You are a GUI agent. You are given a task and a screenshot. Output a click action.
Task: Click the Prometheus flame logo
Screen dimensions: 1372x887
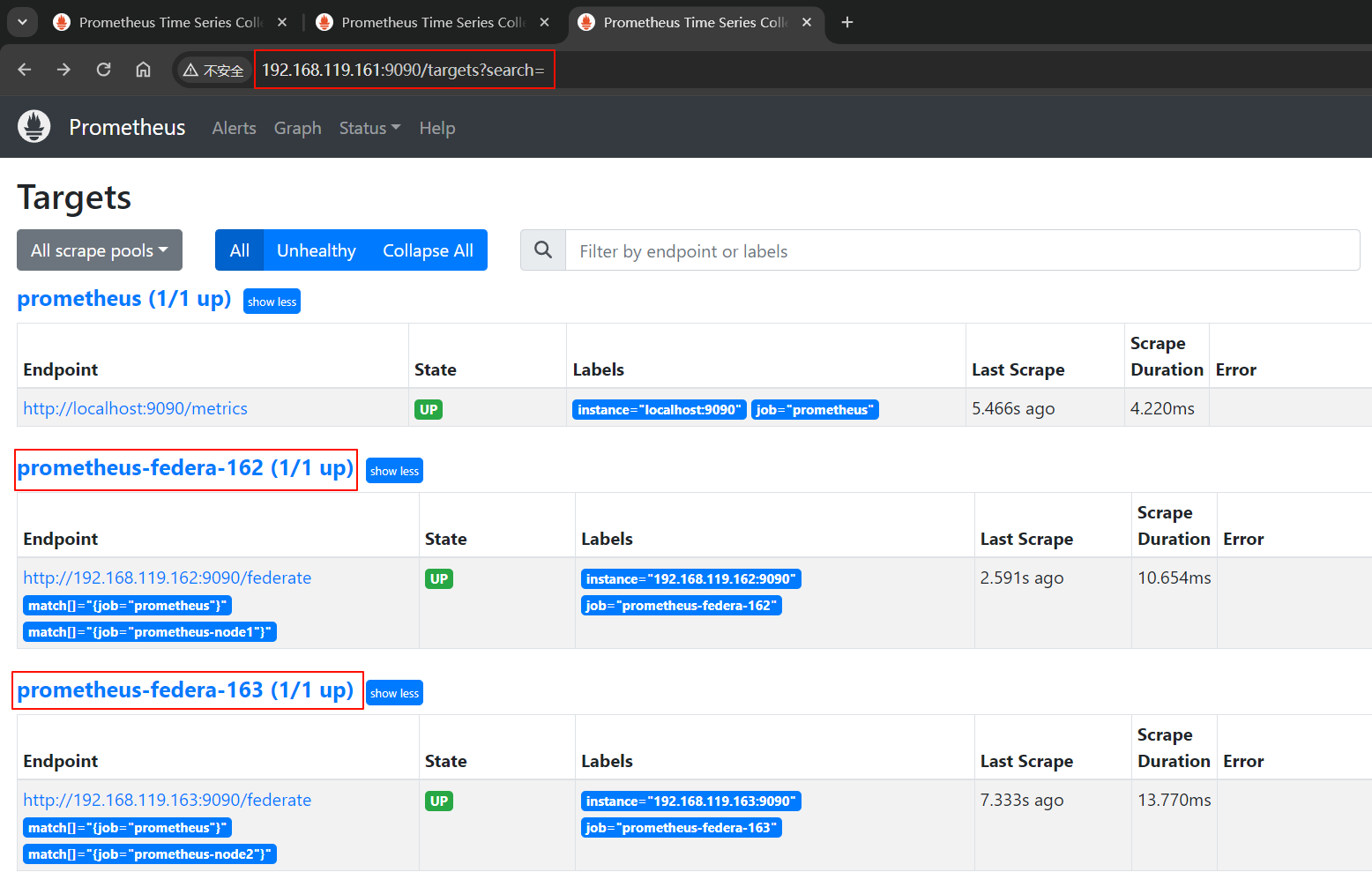[x=34, y=127]
